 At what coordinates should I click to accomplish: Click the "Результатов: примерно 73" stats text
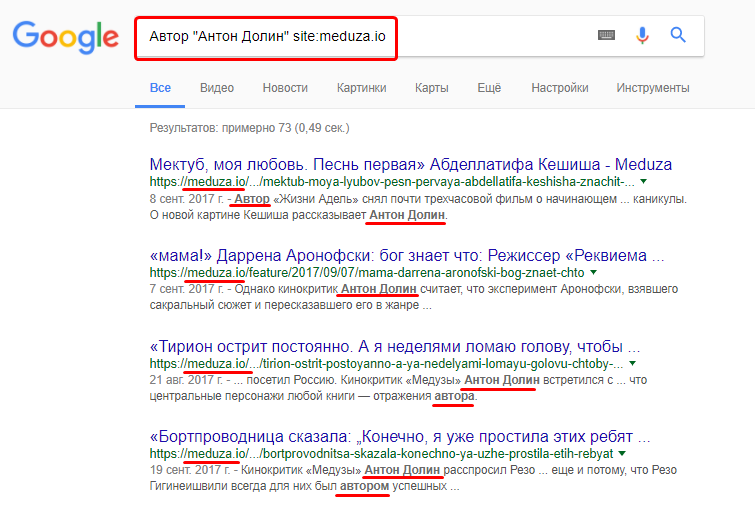(249, 128)
